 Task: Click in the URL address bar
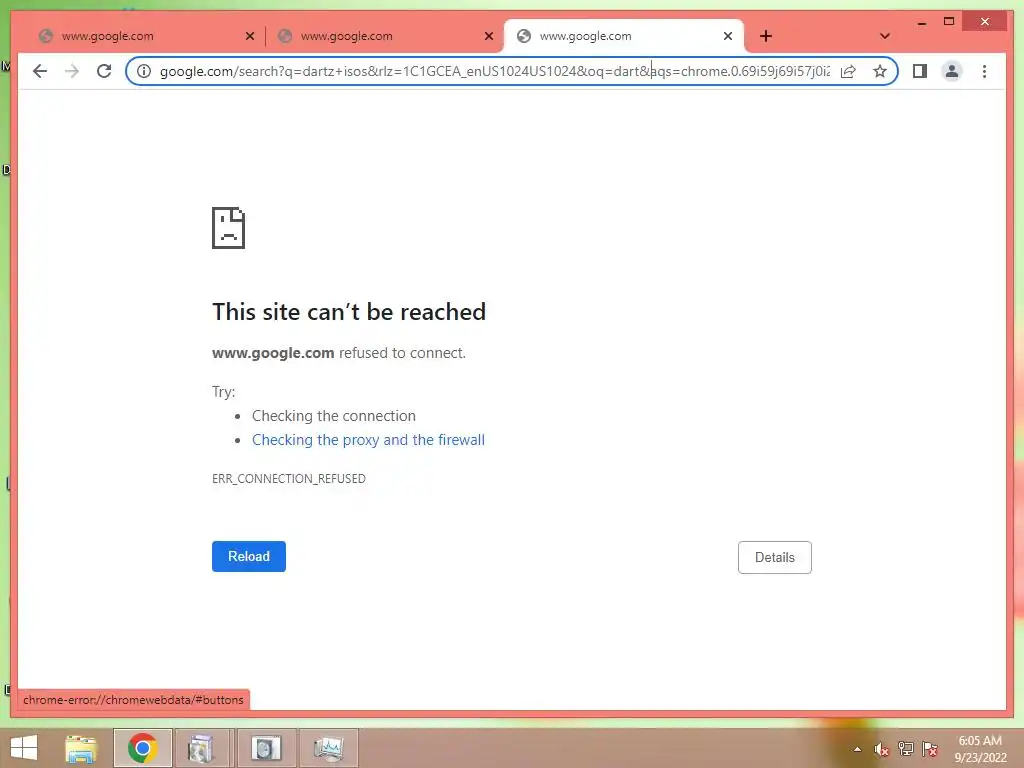click(494, 71)
